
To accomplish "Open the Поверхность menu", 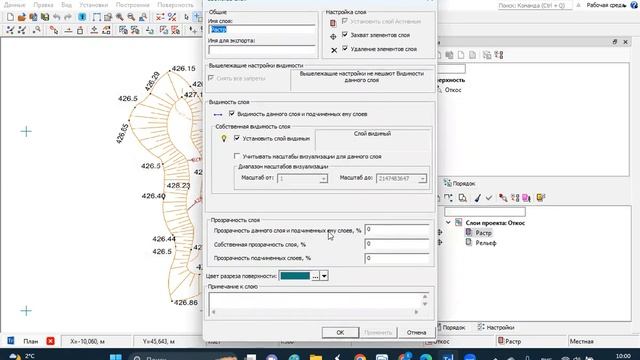I will (176, 5).
